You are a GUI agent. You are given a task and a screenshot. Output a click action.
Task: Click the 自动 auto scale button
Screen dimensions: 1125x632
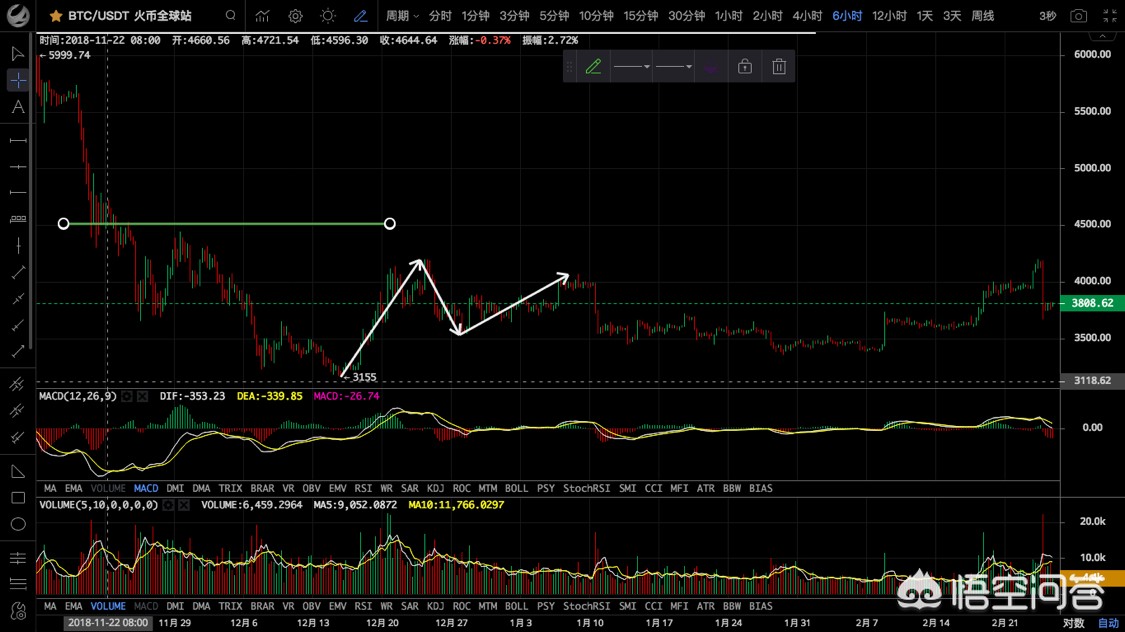(1108, 623)
